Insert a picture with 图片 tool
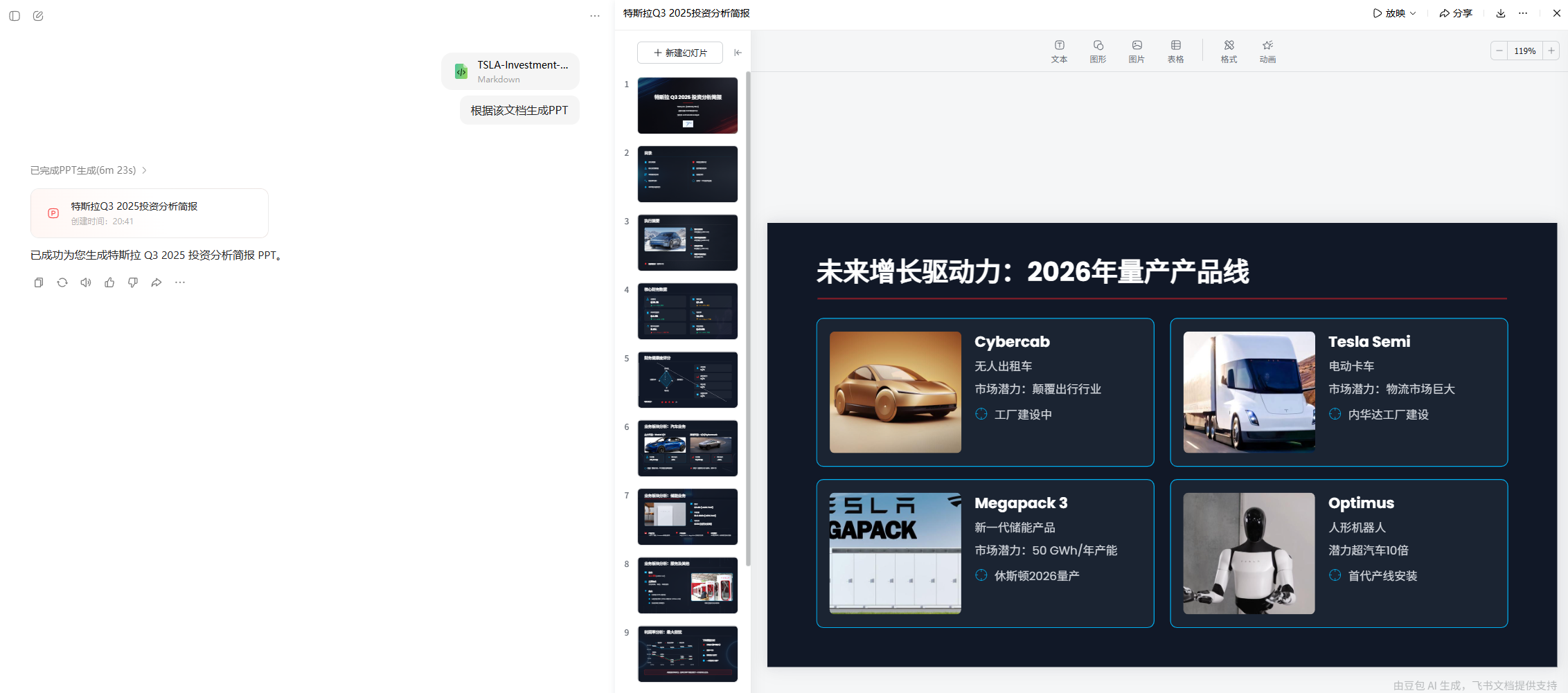 (x=1137, y=51)
